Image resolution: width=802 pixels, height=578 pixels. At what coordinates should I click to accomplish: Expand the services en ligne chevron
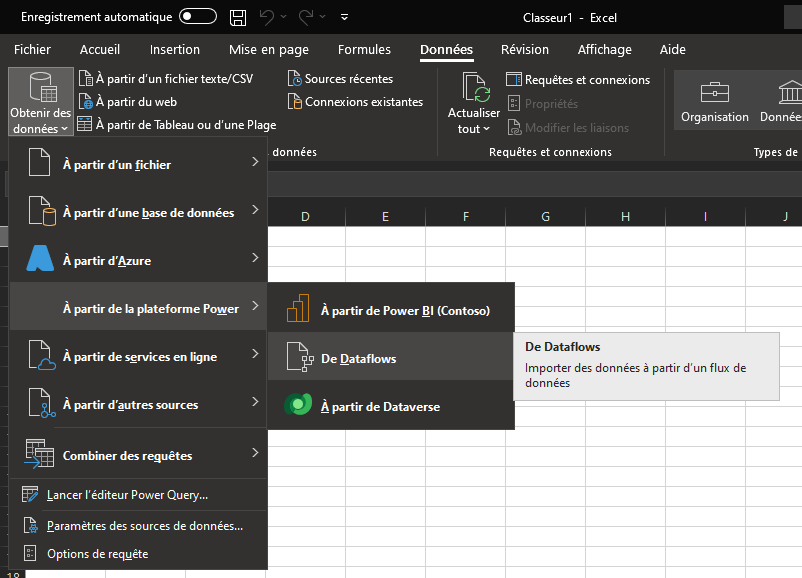[255, 354]
